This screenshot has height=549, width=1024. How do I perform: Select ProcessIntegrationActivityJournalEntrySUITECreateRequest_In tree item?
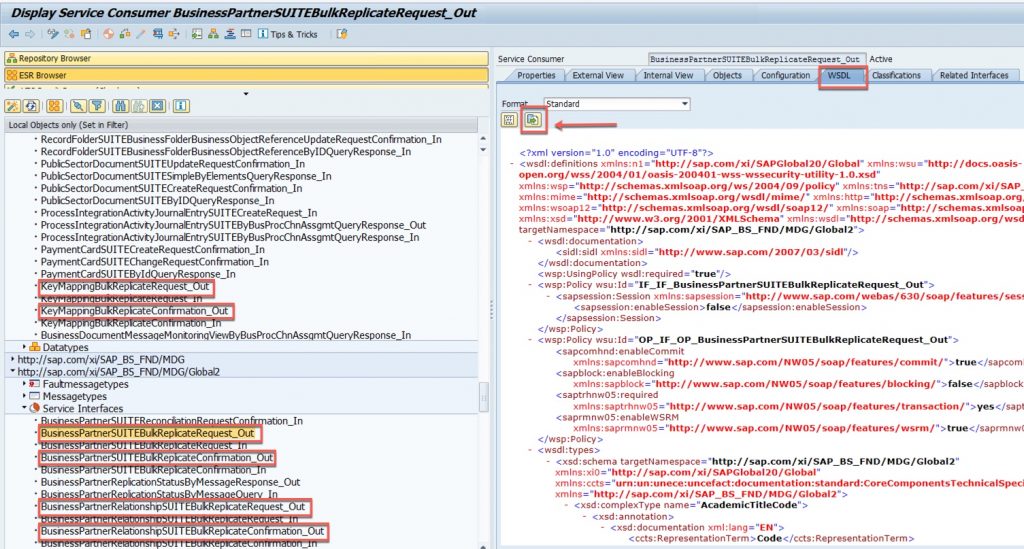(x=179, y=213)
